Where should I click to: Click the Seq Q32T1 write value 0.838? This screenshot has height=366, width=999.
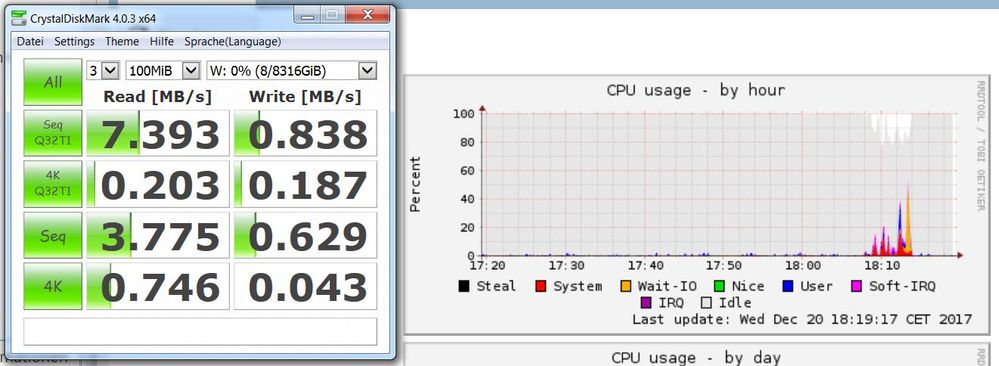point(306,133)
